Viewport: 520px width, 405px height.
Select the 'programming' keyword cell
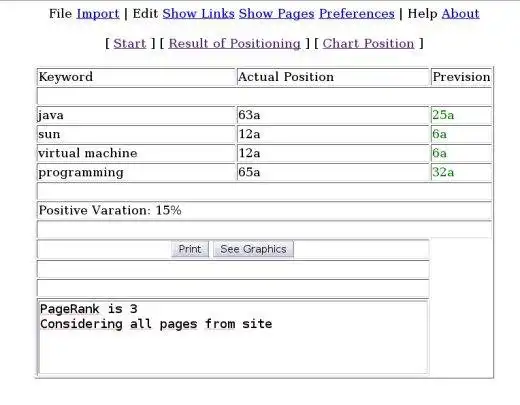point(136,172)
